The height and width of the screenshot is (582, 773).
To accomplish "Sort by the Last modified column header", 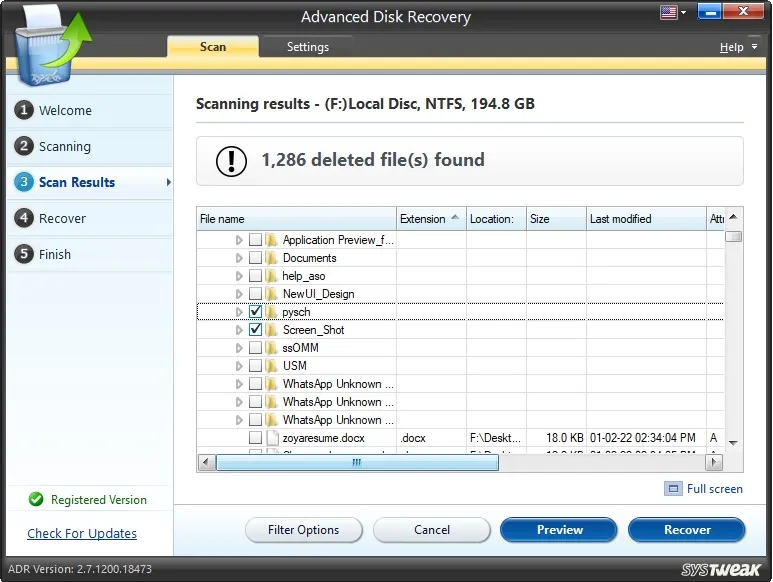I will 646,219.
